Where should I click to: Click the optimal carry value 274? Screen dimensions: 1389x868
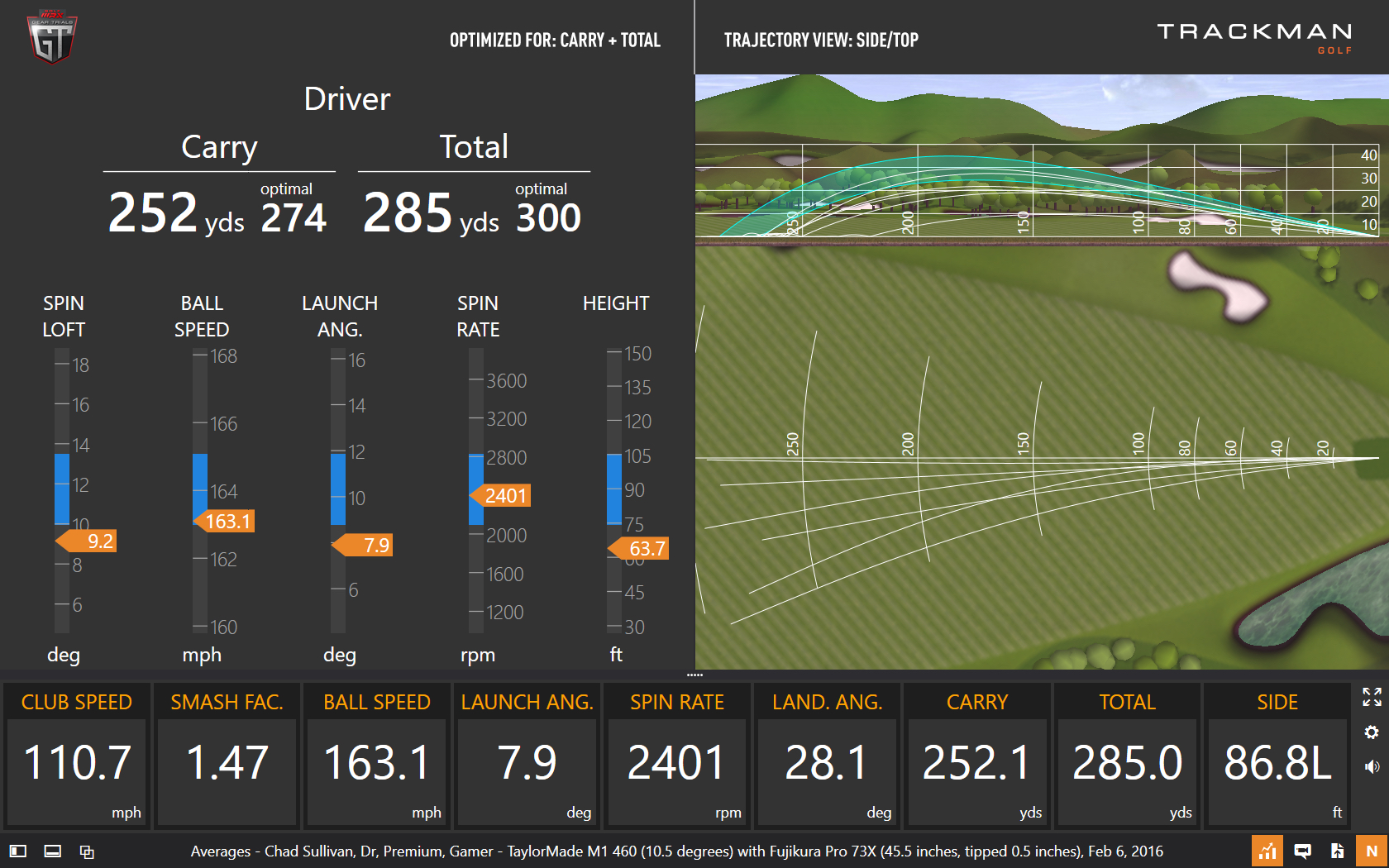(x=294, y=218)
